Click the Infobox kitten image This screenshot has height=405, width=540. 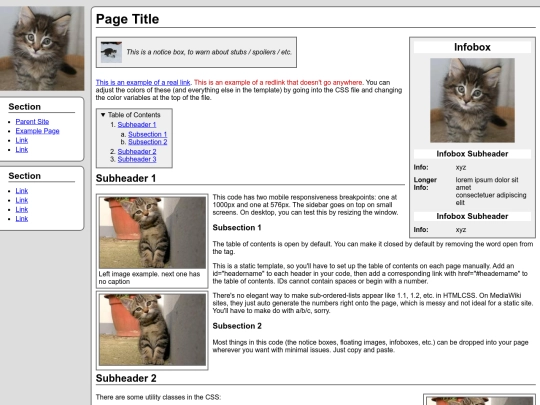pos(472,100)
